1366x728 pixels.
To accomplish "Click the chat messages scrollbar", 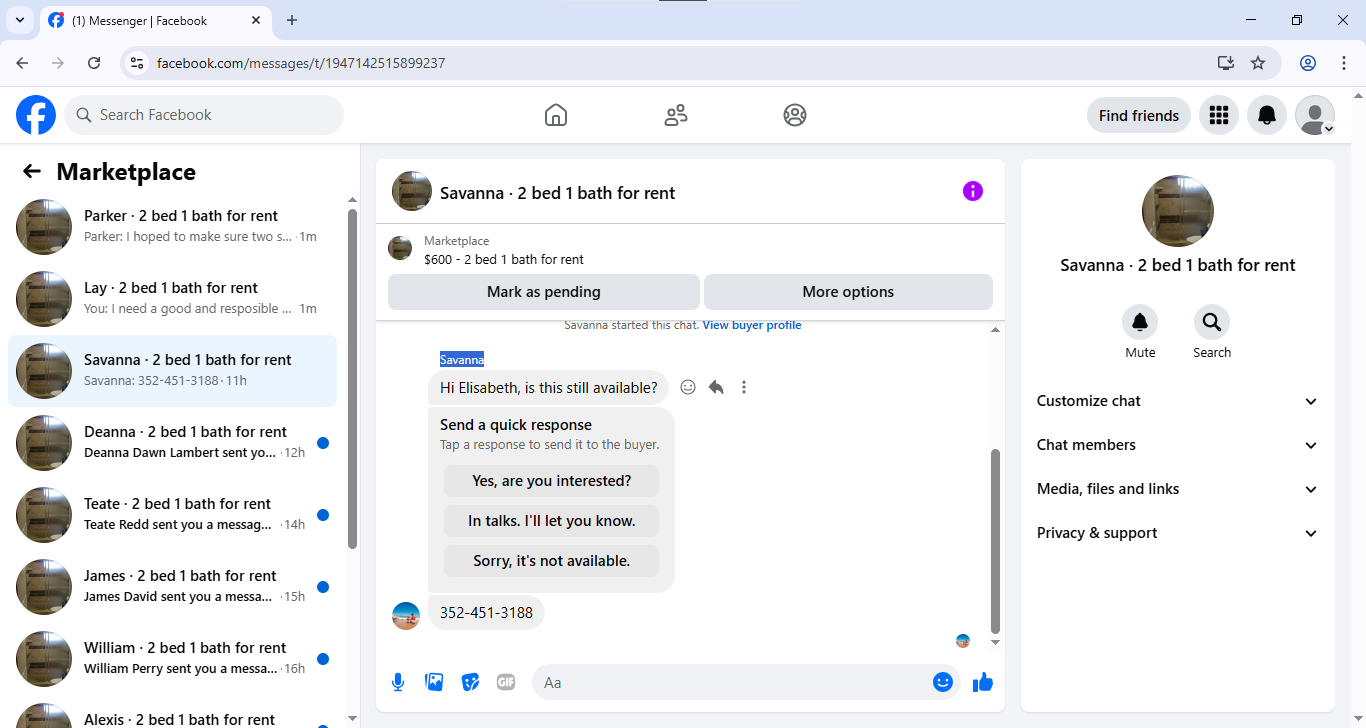I will pos(995,540).
